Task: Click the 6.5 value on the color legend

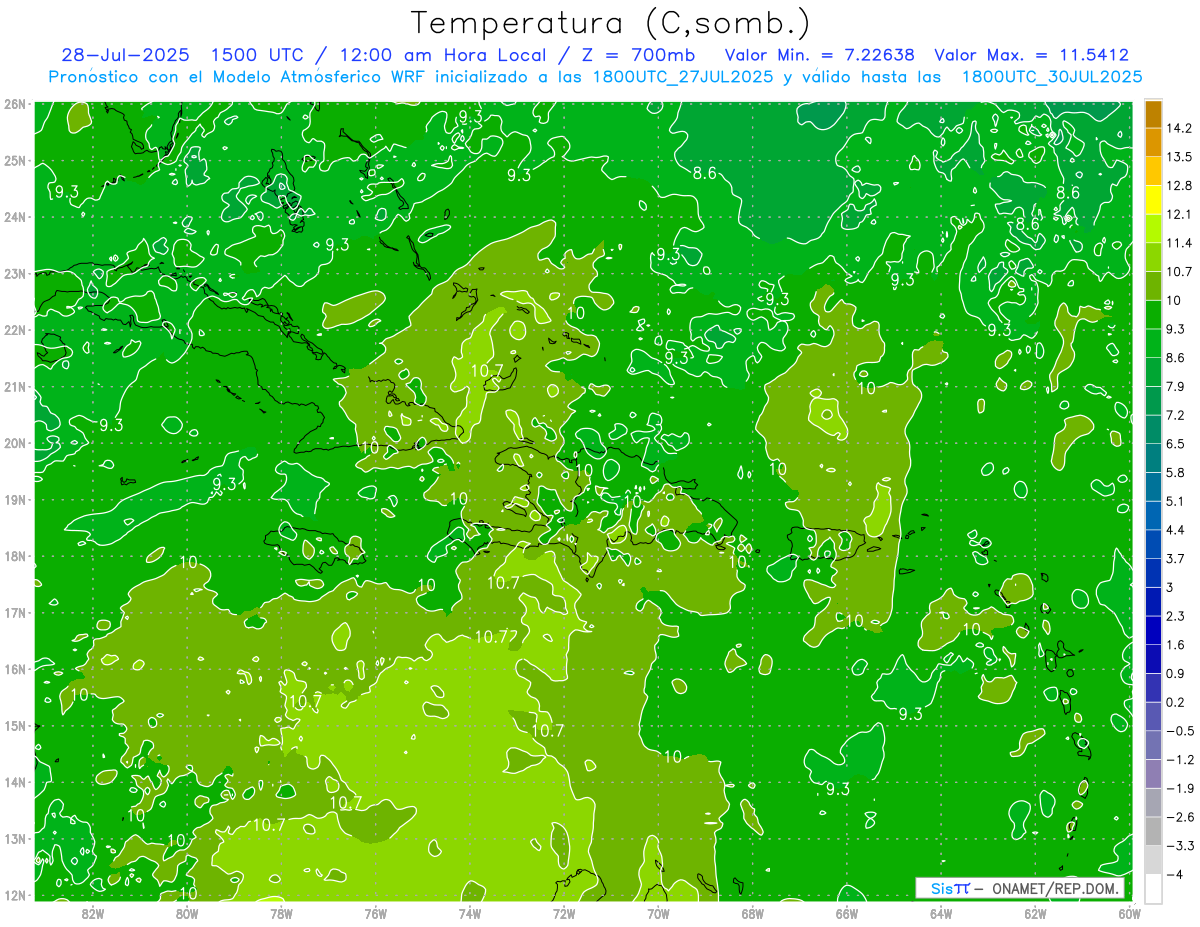Action: [x=1176, y=443]
